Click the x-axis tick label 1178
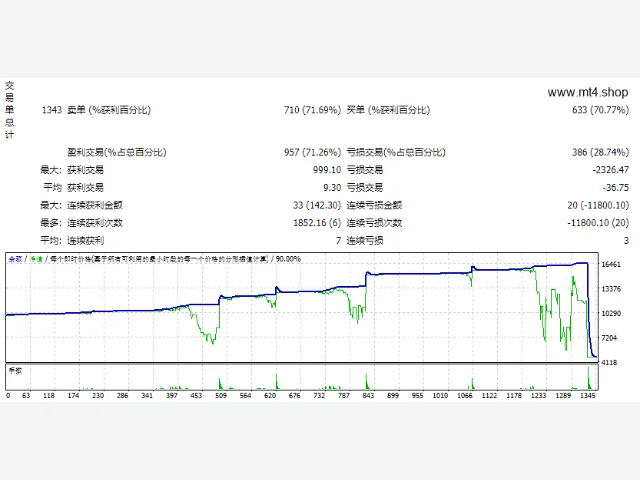 [514, 396]
